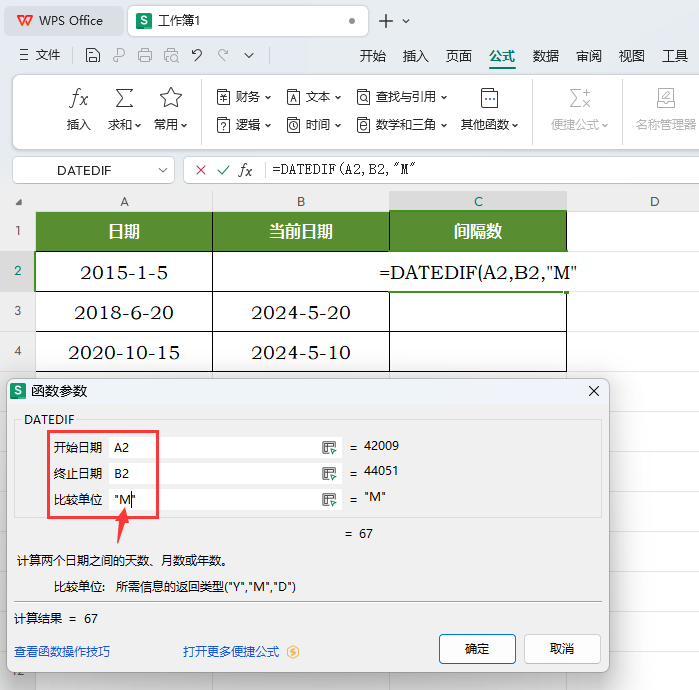Switch to the 页面 ribbon tab

[459, 56]
